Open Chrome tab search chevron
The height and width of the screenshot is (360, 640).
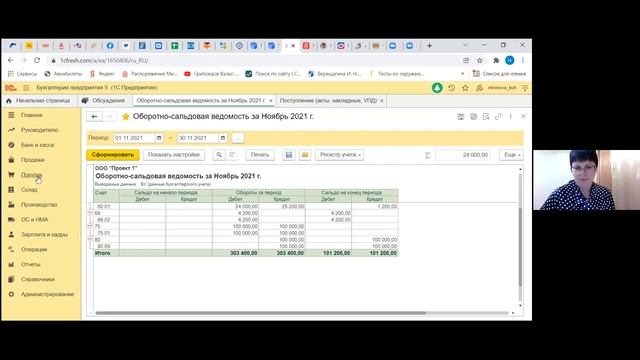[465, 45]
